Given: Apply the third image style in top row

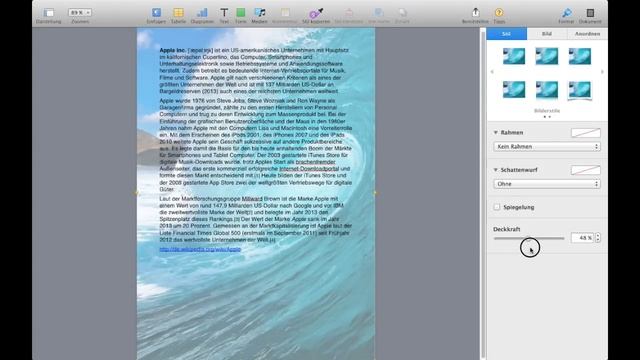Looking at the screenshot, I should pyautogui.click(x=580, y=56).
